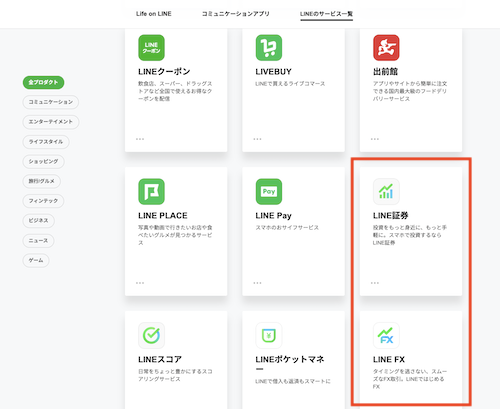Click the LINEスコア checkmark icon
500x409 pixels.
tap(151, 335)
